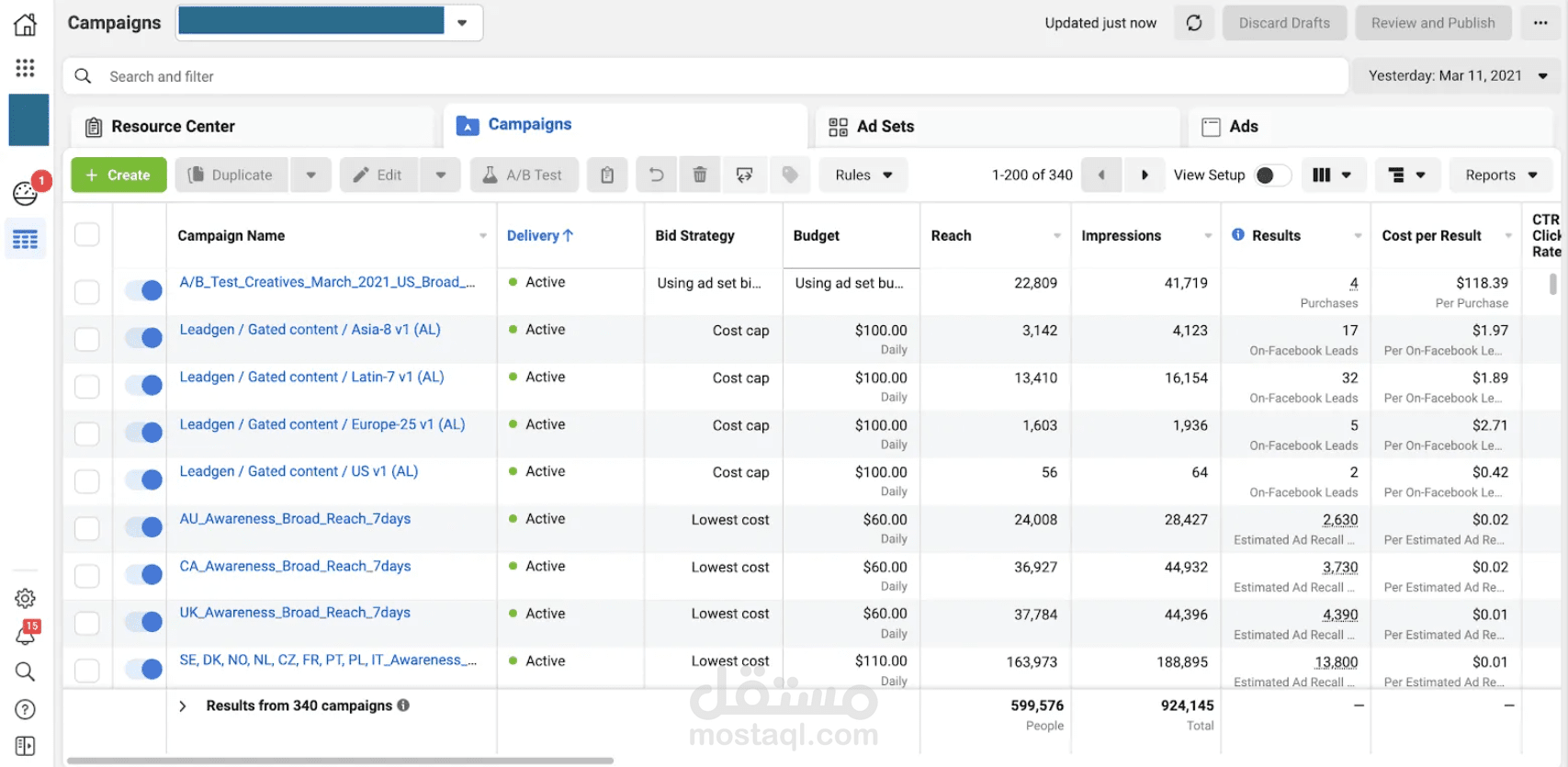
Task: Click info icon beside Results from 340 campaigns
Action: pyautogui.click(x=403, y=705)
